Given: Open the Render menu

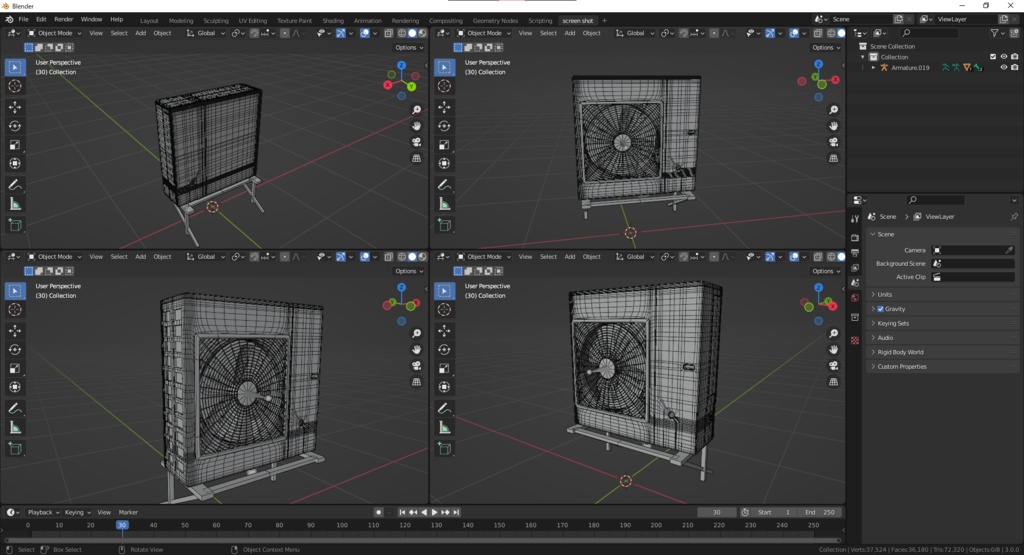Looking at the screenshot, I should (63, 19).
